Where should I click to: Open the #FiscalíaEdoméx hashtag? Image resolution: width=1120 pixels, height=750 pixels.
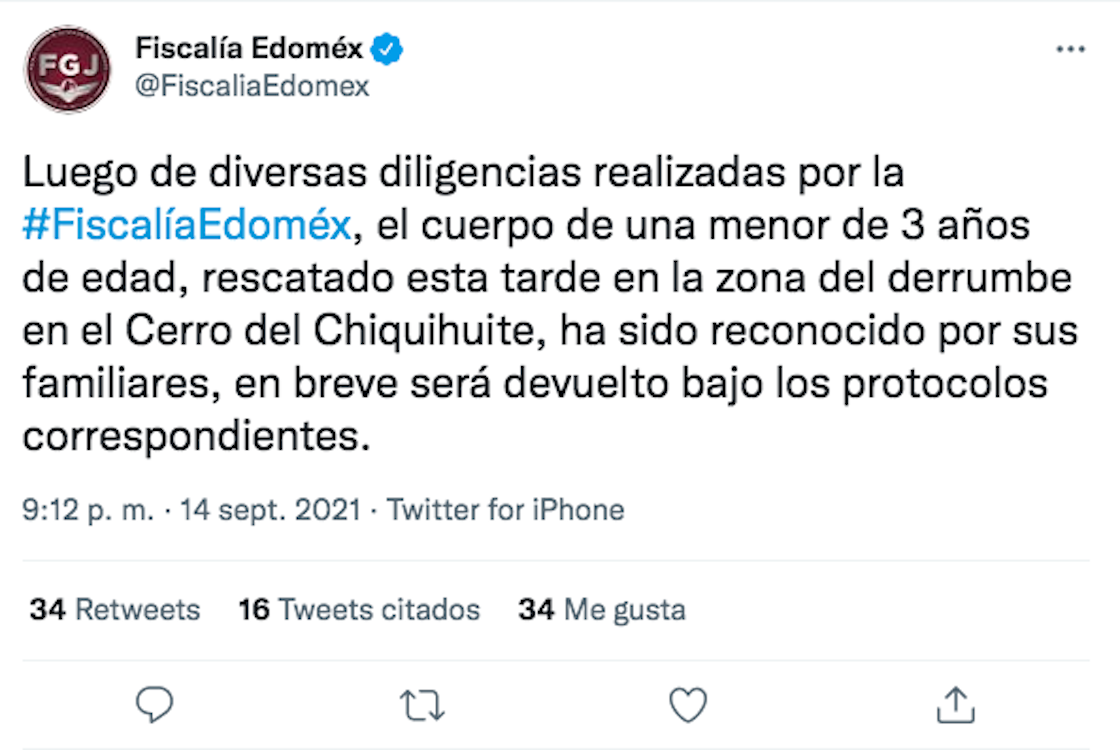point(187,225)
